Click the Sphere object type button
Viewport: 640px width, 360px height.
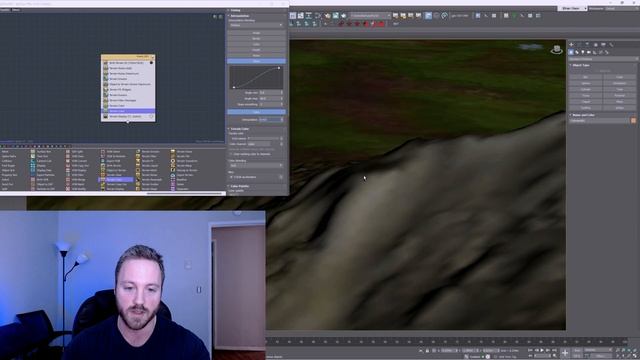[586, 83]
